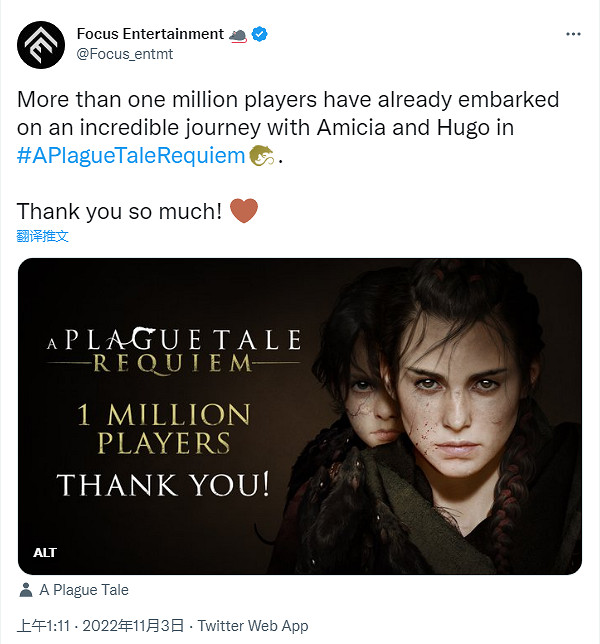Open the tagged 'A Plague Tale' account

pos(84,590)
